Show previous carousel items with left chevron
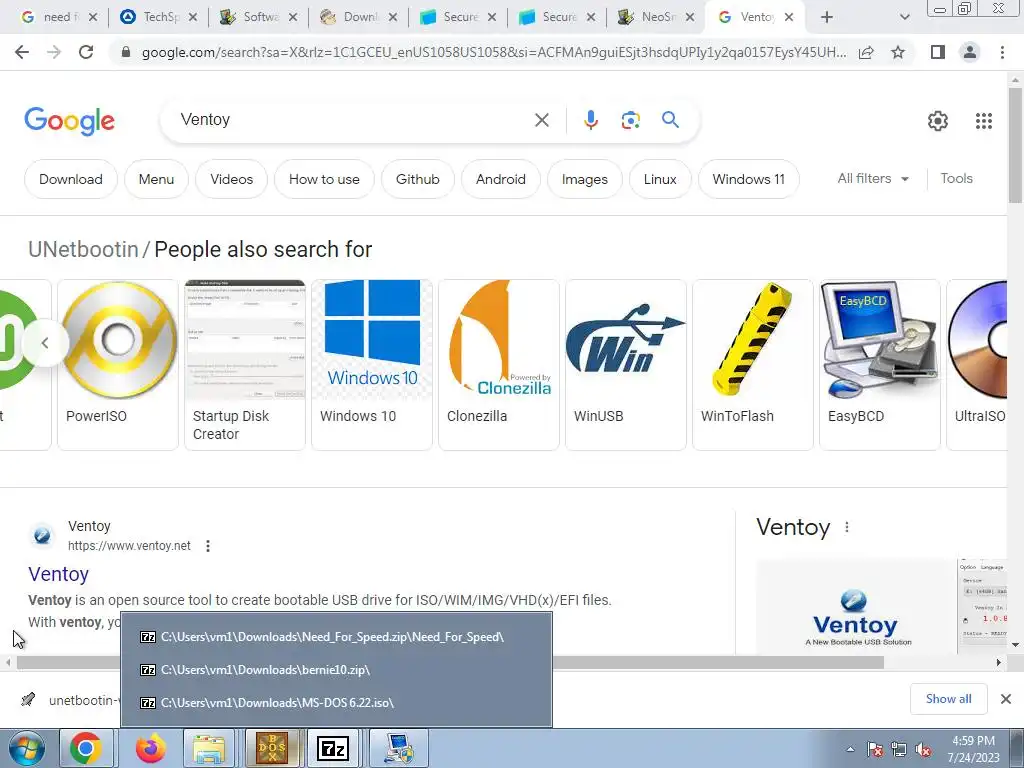 [x=45, y=343]
